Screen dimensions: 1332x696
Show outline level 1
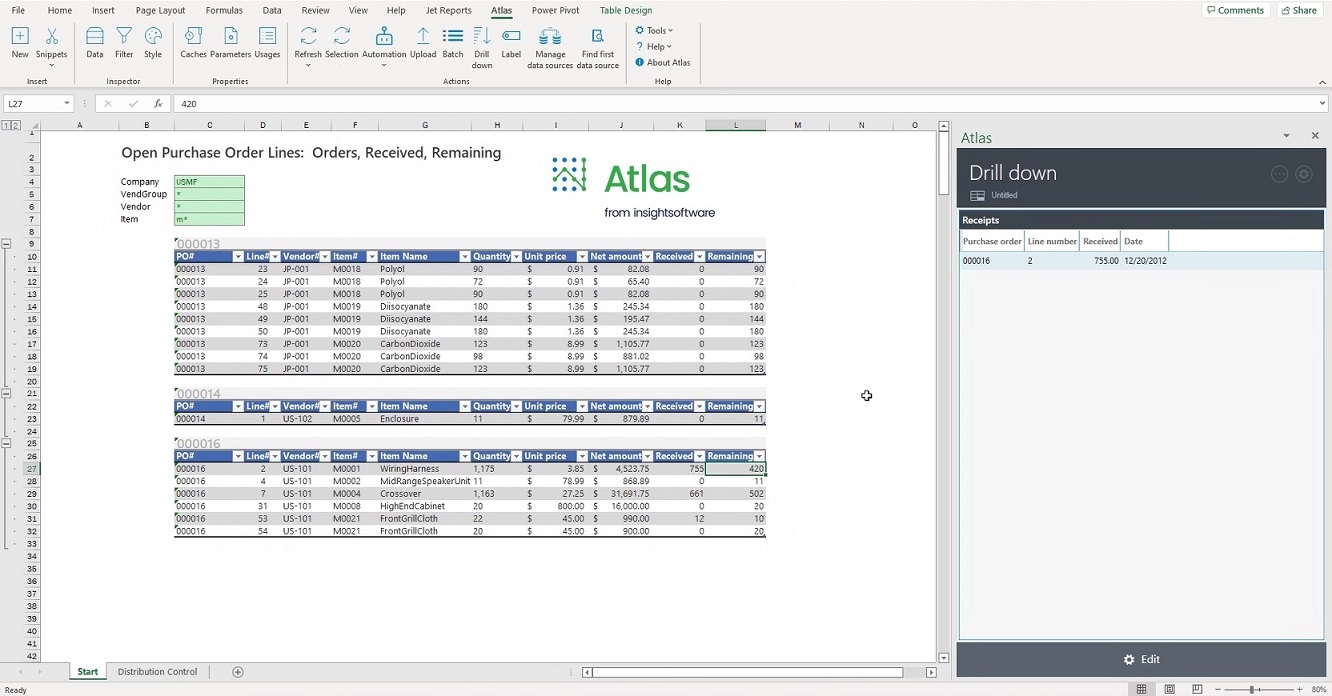click(6, 125)
